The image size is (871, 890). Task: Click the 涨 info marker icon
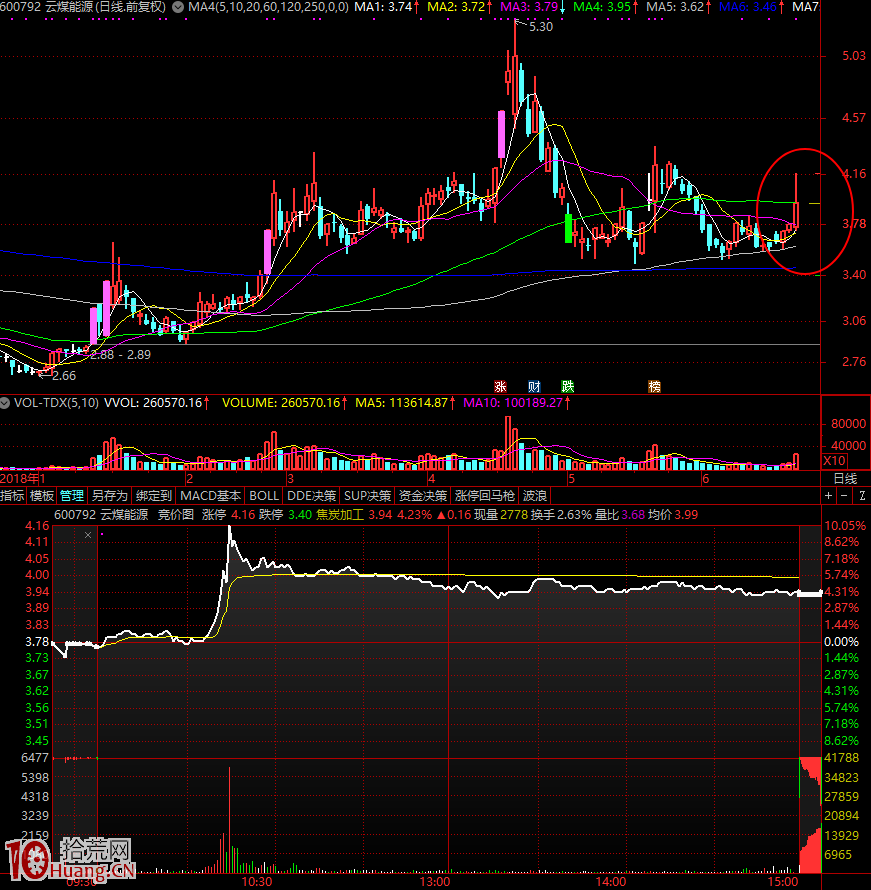point(500,387)
